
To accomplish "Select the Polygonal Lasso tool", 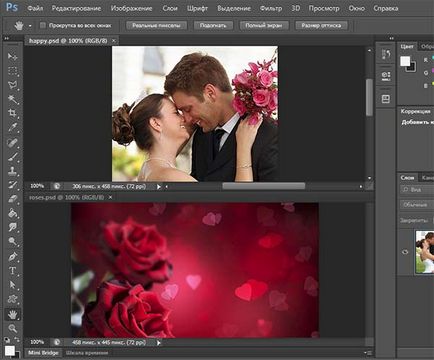I will [12, 85].
